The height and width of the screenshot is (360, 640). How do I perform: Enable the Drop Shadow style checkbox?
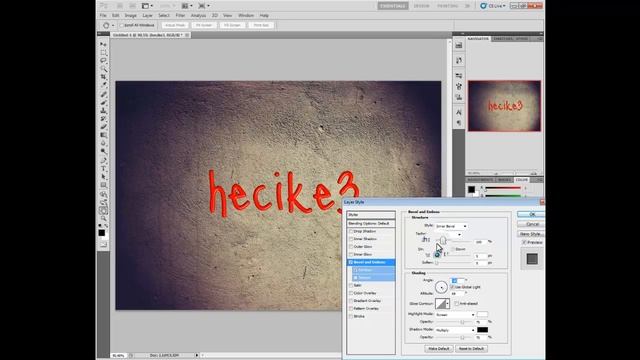pyautogui.click(x=351, y=231)
